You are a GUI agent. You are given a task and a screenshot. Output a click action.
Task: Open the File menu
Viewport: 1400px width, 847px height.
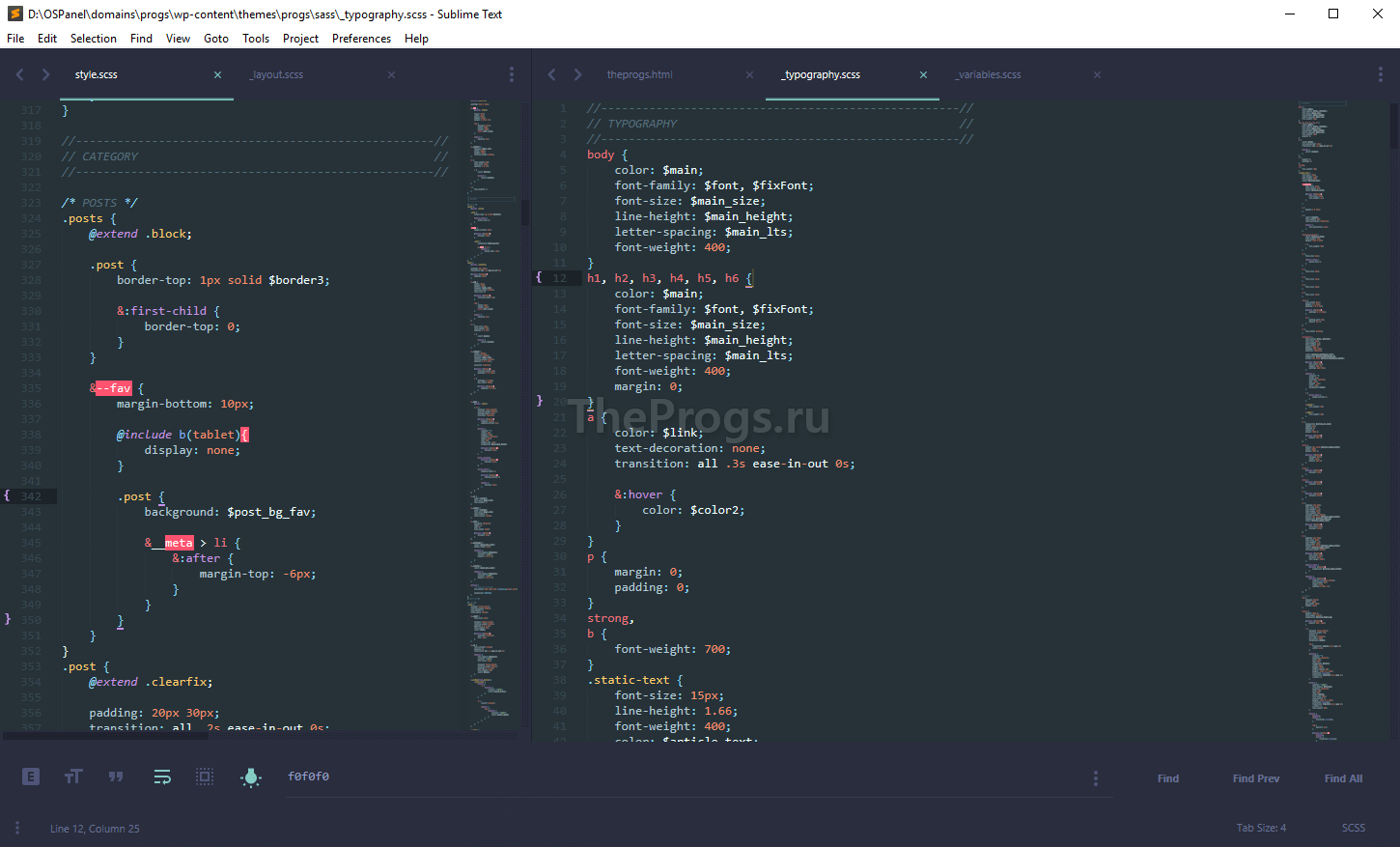(15, 39)
